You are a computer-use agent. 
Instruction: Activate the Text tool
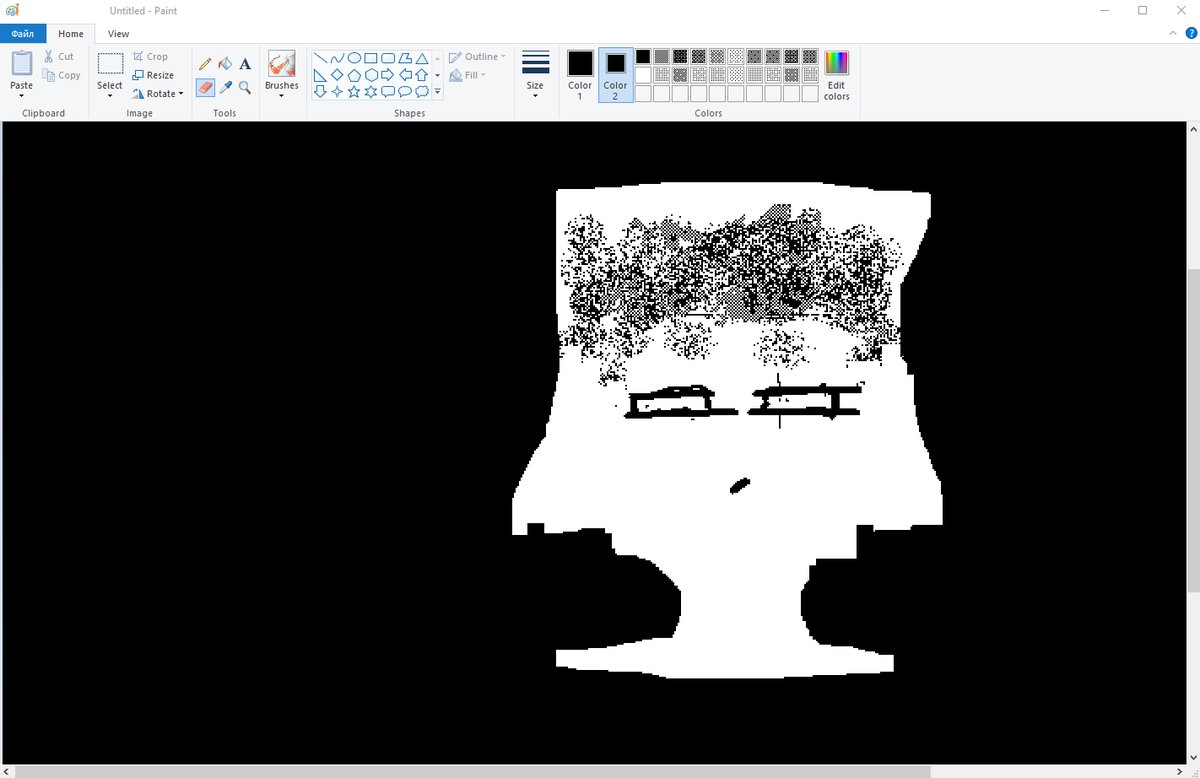click(x=245, y=64)
